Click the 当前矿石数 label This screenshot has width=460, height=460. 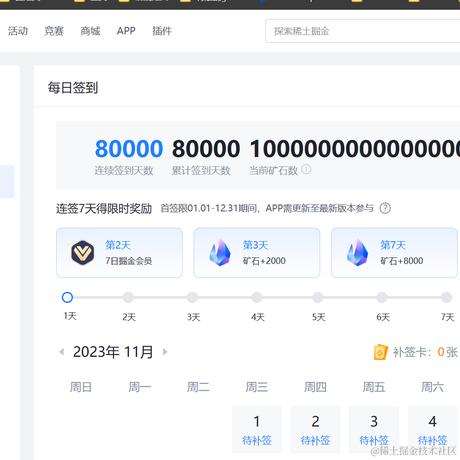pos(273,171)
